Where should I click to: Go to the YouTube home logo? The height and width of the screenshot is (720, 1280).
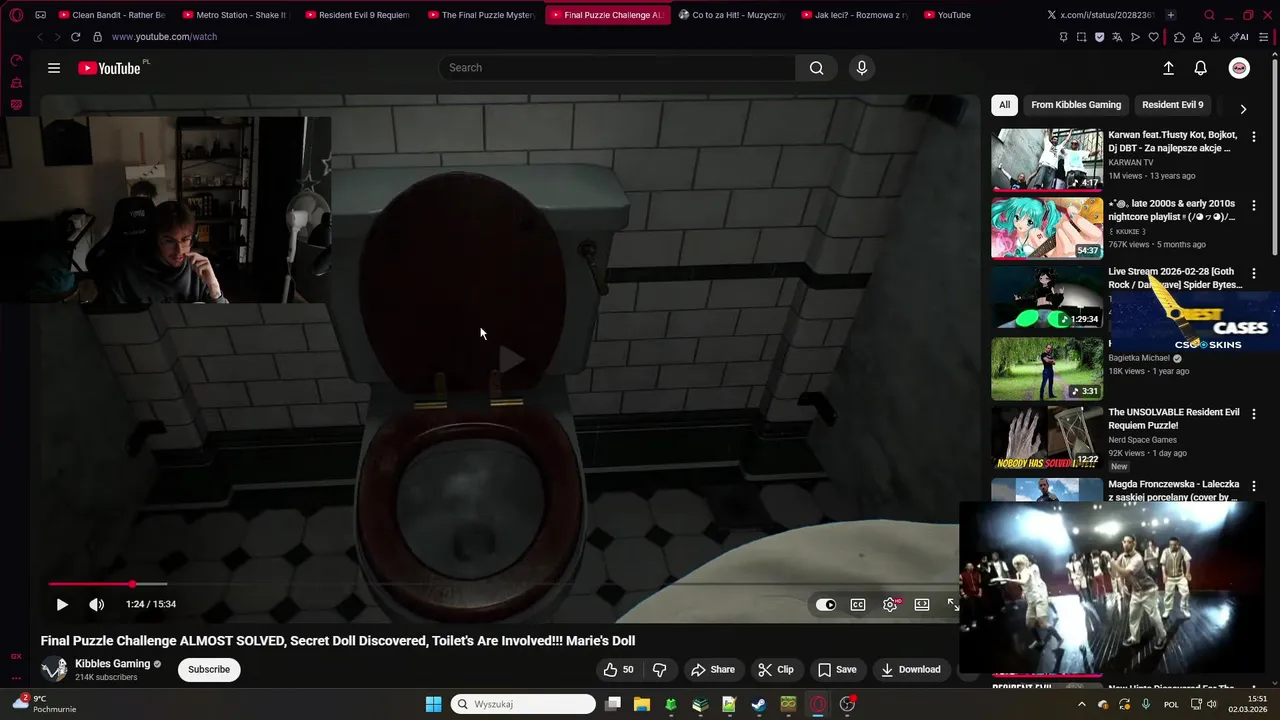110,68
